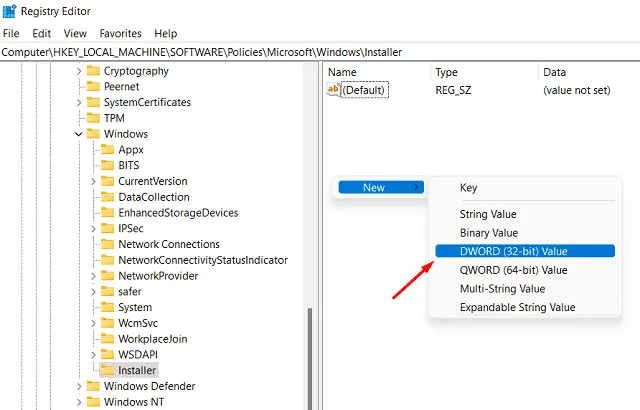Click the Registry Editor app icon in title bar
Viewport: 640px width, 410px height.
10,13
